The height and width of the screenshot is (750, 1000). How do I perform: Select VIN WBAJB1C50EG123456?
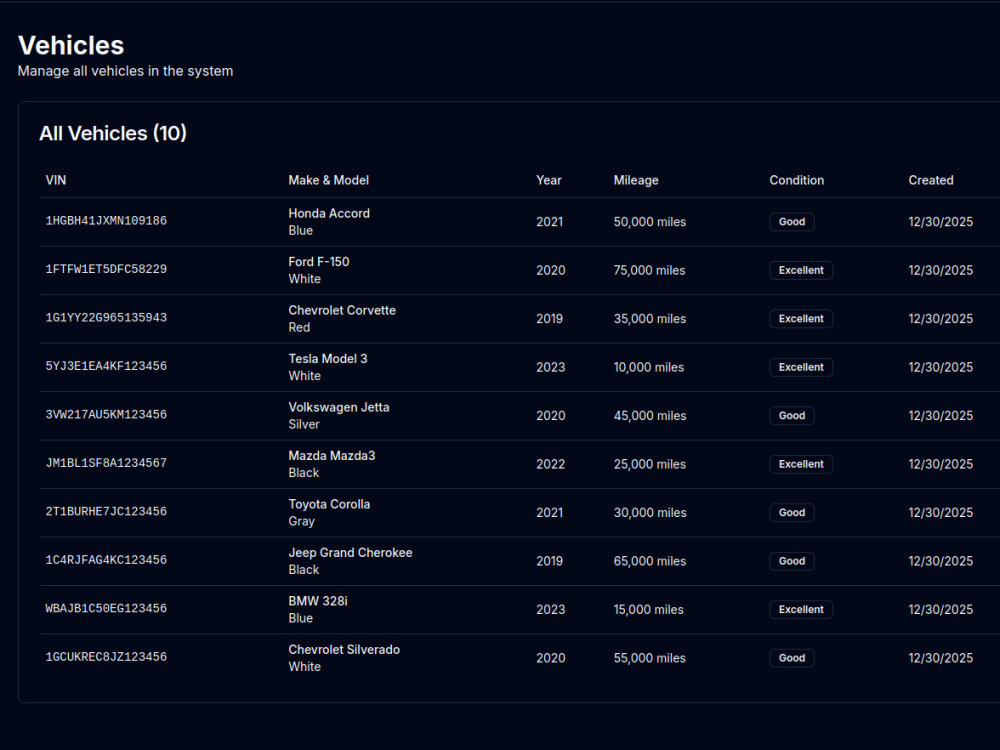(x=106, y=608)
